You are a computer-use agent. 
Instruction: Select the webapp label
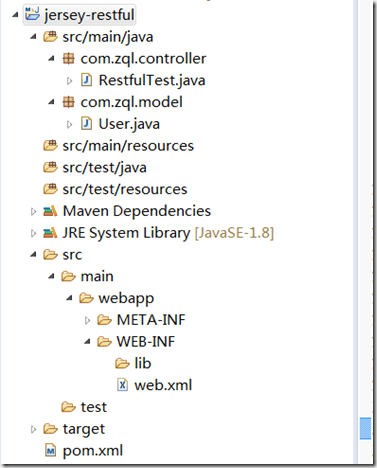(126, 299)
